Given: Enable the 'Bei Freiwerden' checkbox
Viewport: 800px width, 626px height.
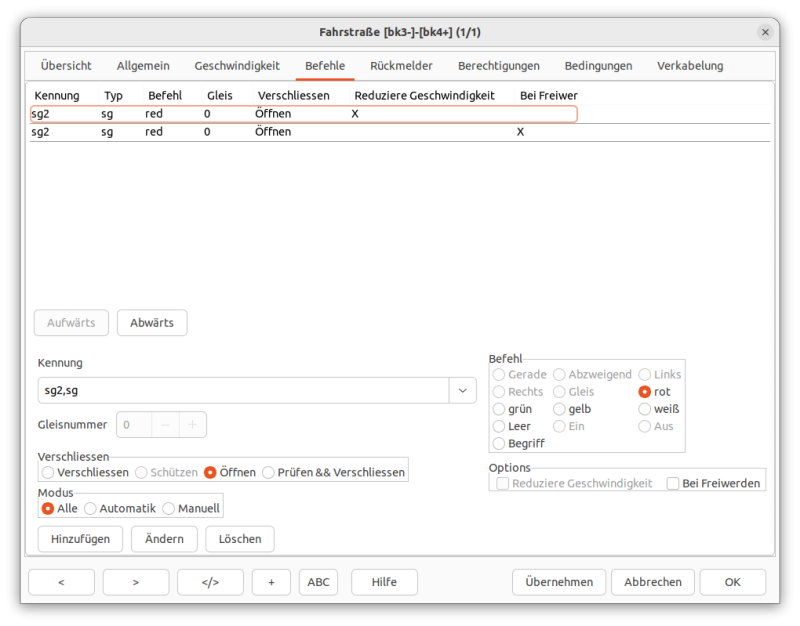Looking at the screenshot, I should pos(673,483).
